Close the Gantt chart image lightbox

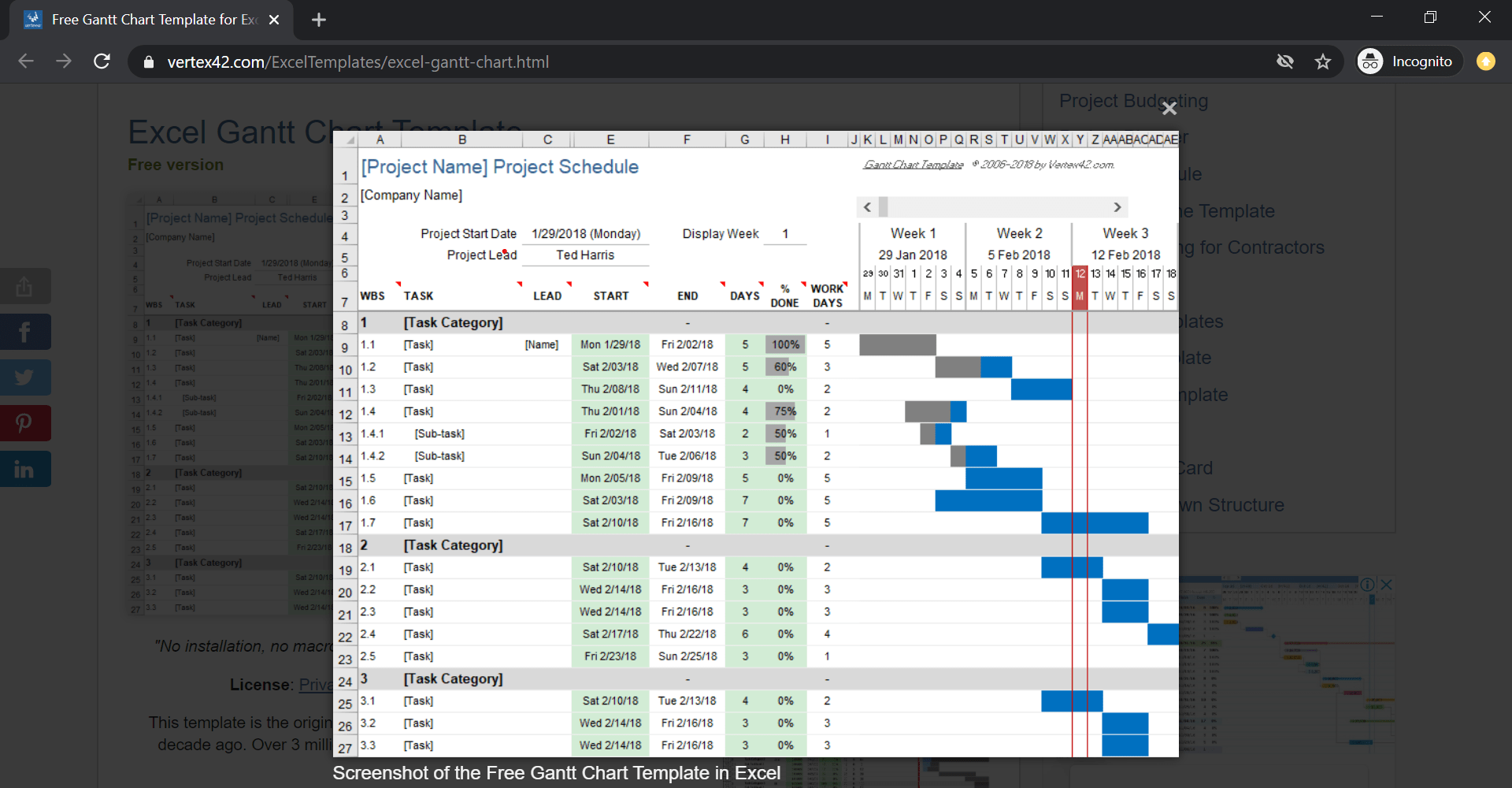[x=1169, y=109]
